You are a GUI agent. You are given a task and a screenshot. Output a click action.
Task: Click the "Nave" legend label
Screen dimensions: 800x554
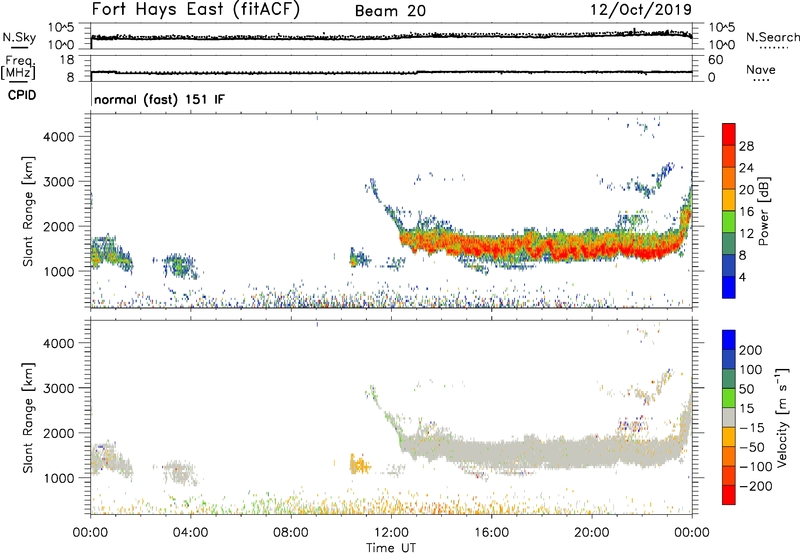[761, 69]
